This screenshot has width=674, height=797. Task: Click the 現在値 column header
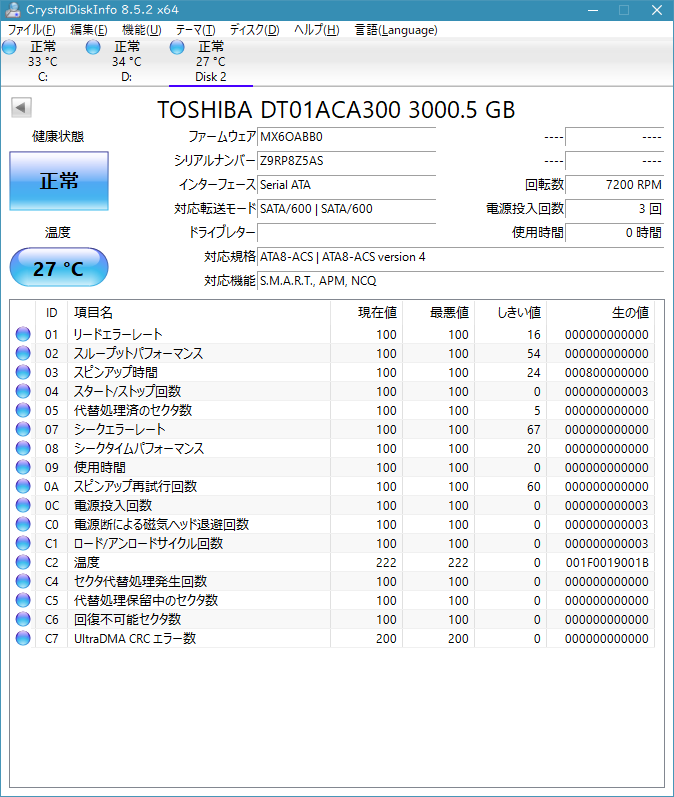pos(366,313)
